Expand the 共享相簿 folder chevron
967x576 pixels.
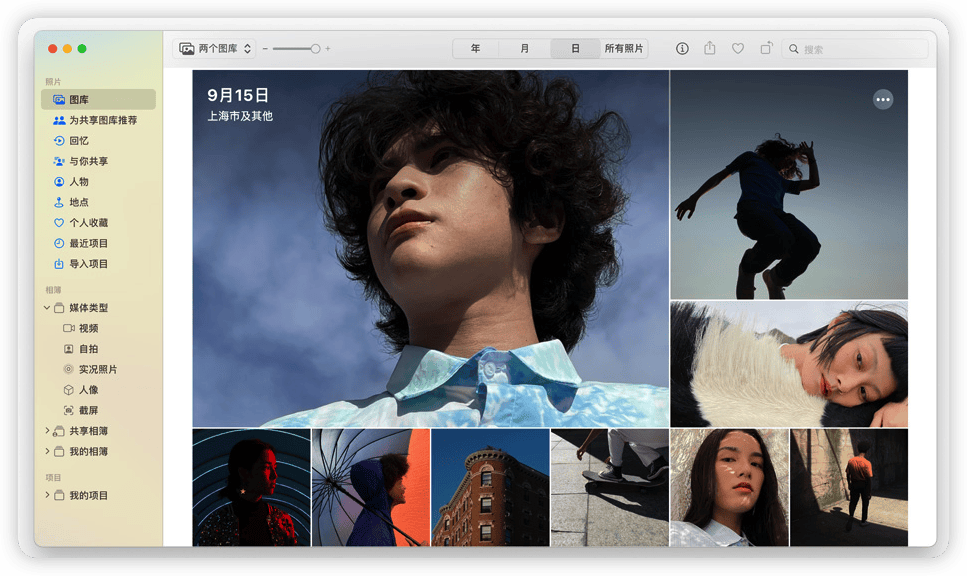47,430
